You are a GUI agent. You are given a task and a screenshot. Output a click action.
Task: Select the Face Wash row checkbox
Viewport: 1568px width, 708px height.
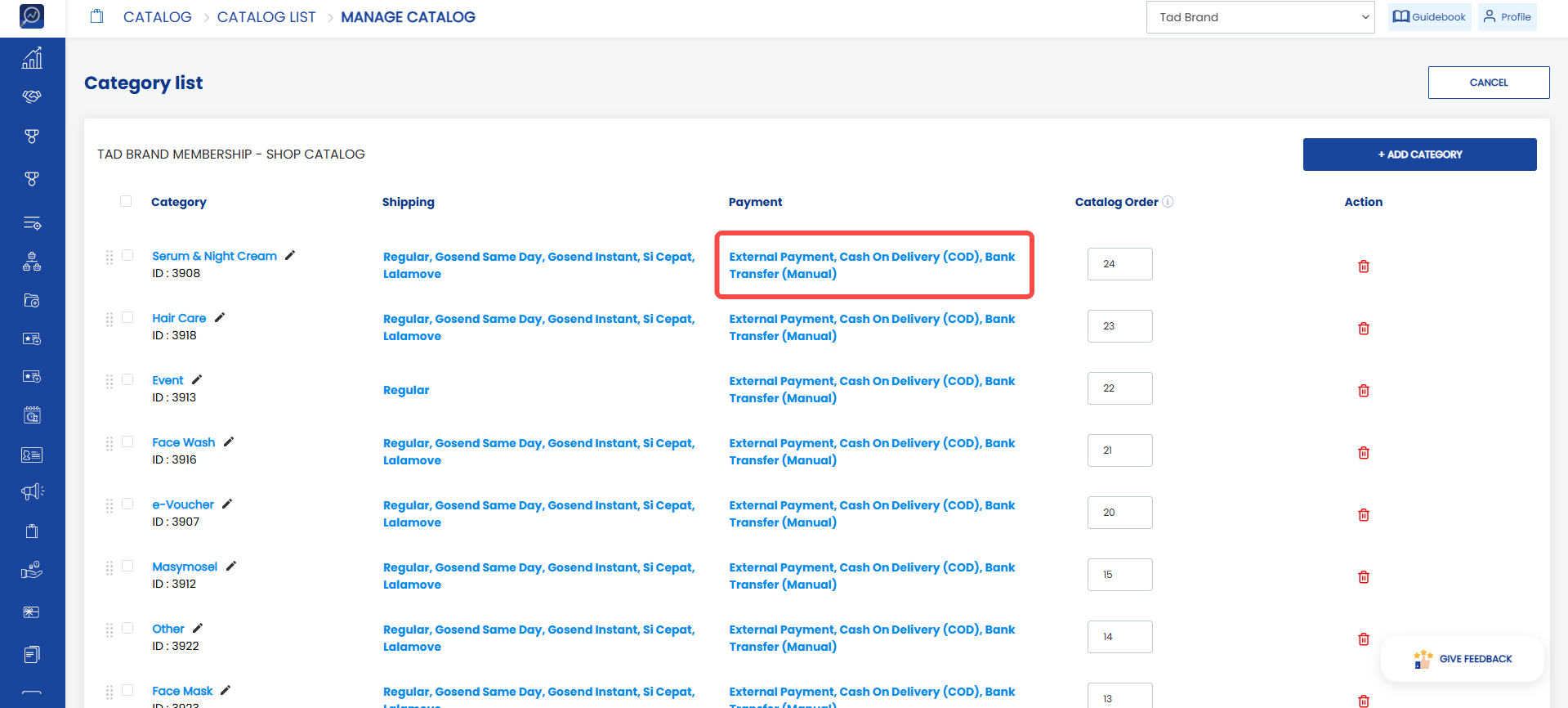coord(127,441)
